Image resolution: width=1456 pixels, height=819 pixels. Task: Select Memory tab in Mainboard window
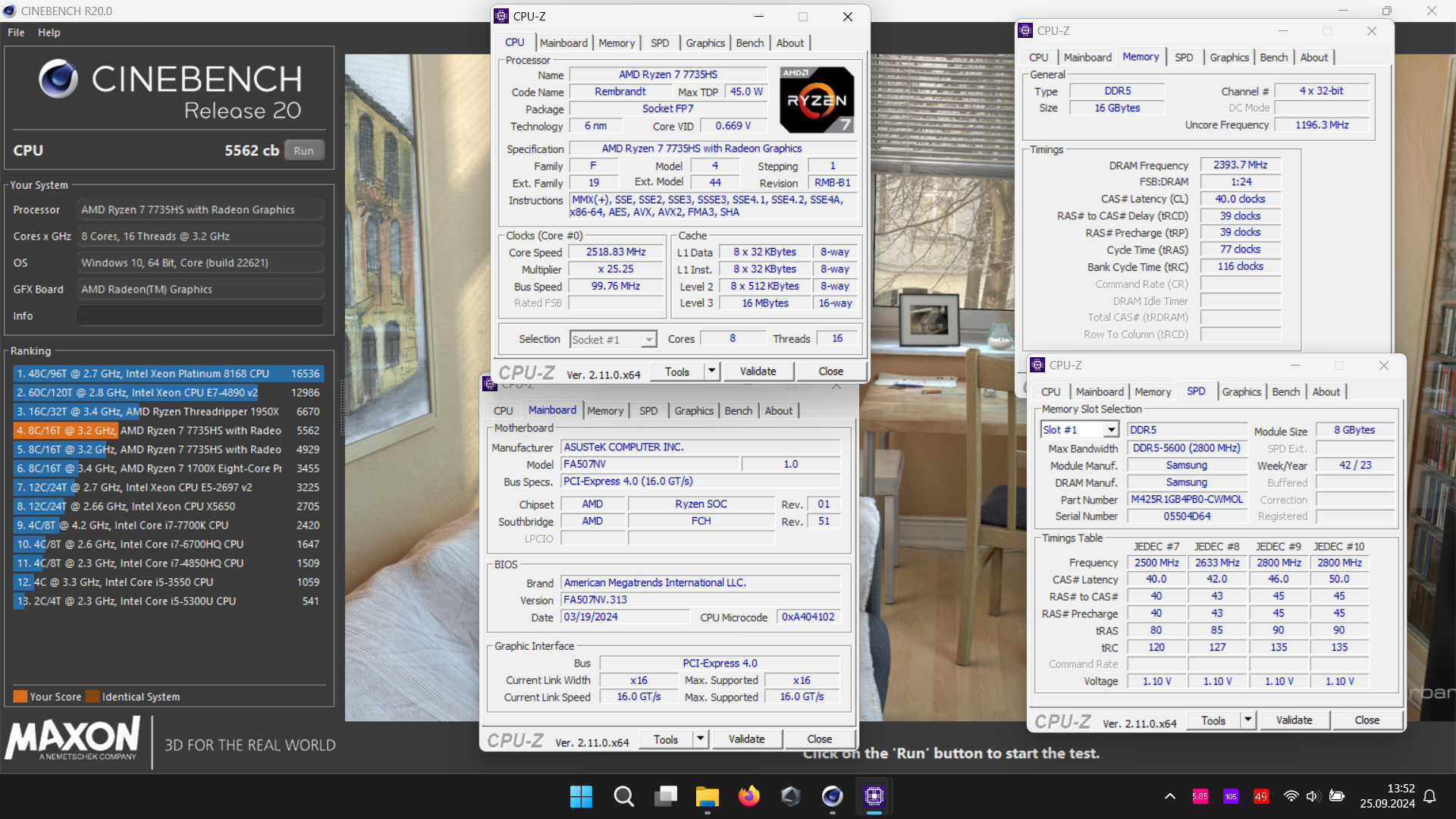[x=605, y=411]
